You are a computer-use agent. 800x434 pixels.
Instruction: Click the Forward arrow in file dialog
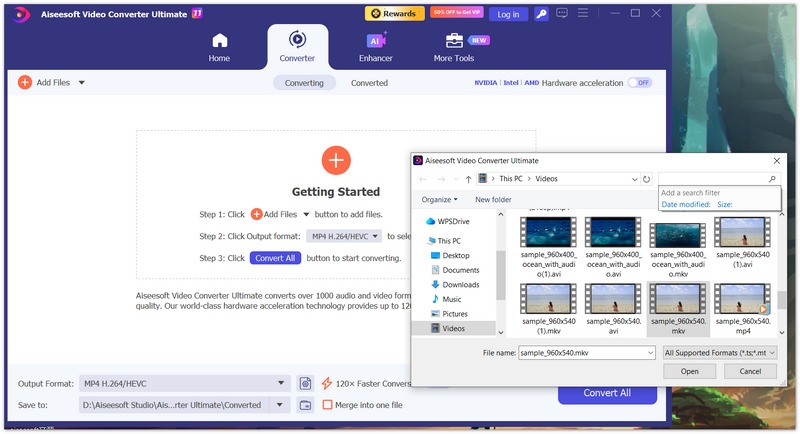pos(441,179)
